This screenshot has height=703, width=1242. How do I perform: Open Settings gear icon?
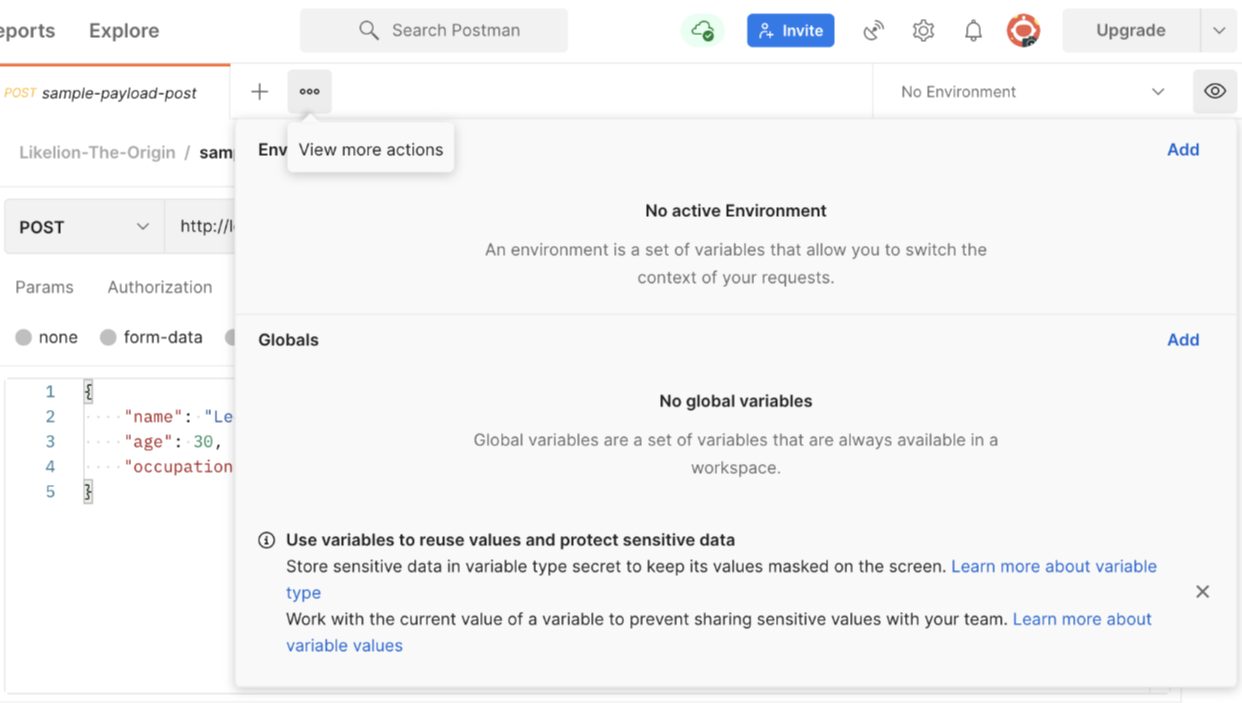tap(923, 31)
